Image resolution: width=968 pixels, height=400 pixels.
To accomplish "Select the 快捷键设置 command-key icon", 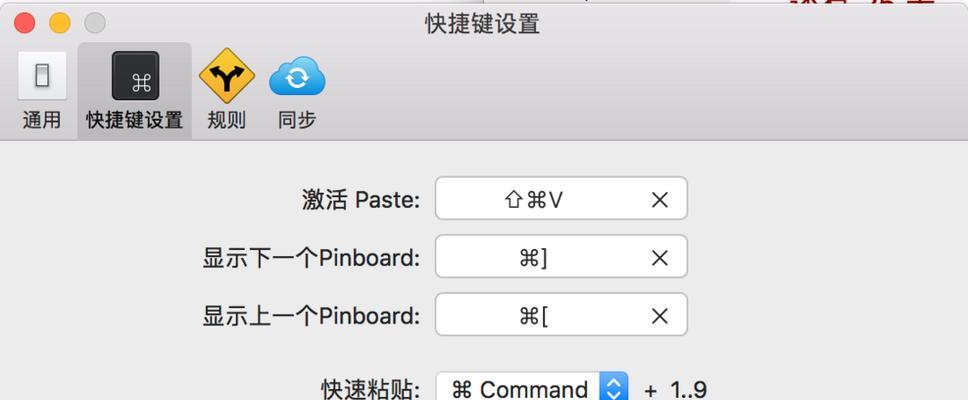I will pos(135,76).
